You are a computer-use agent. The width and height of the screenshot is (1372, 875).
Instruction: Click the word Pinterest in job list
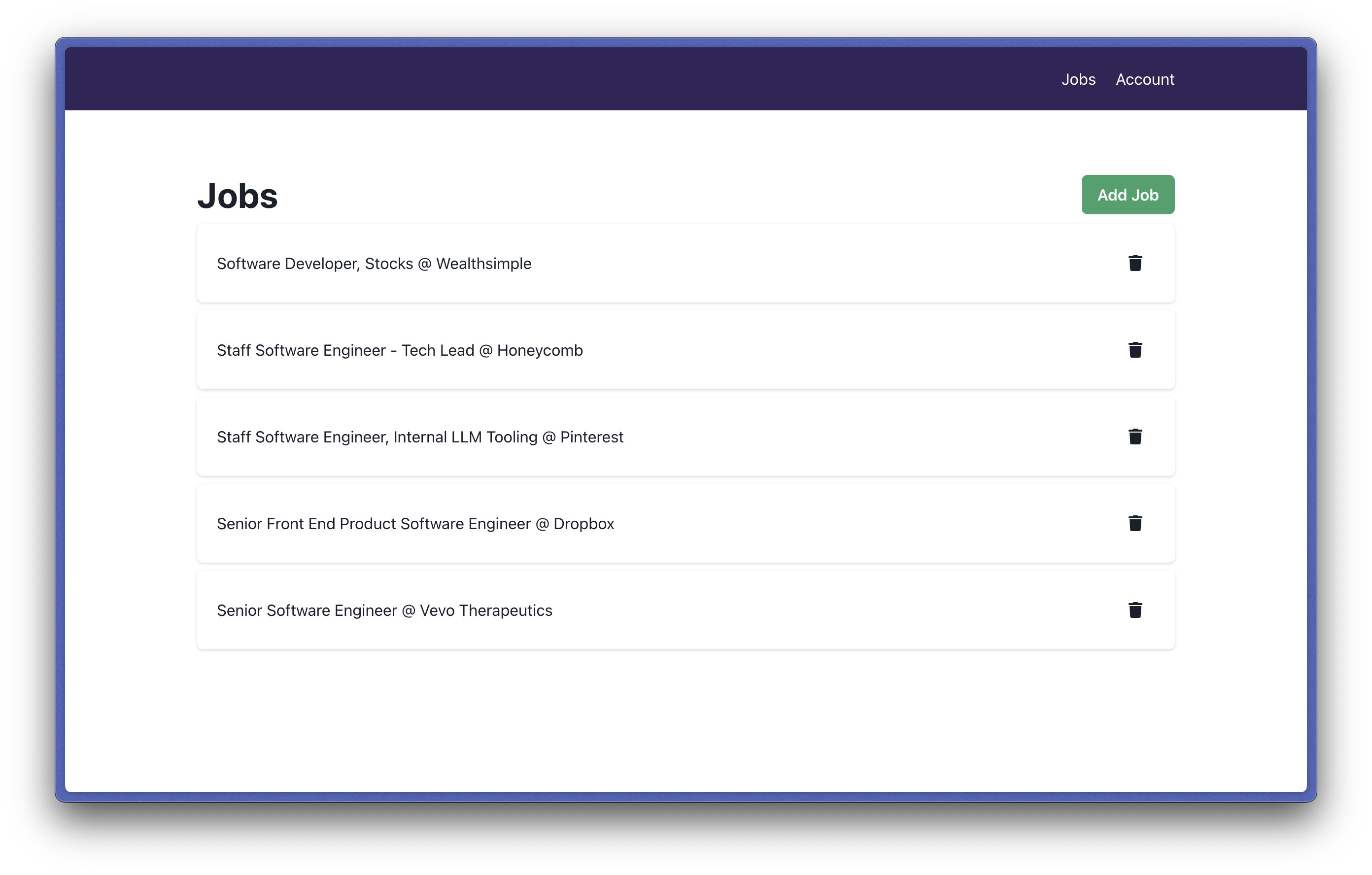pyautogui.click(x=591, y=437)
